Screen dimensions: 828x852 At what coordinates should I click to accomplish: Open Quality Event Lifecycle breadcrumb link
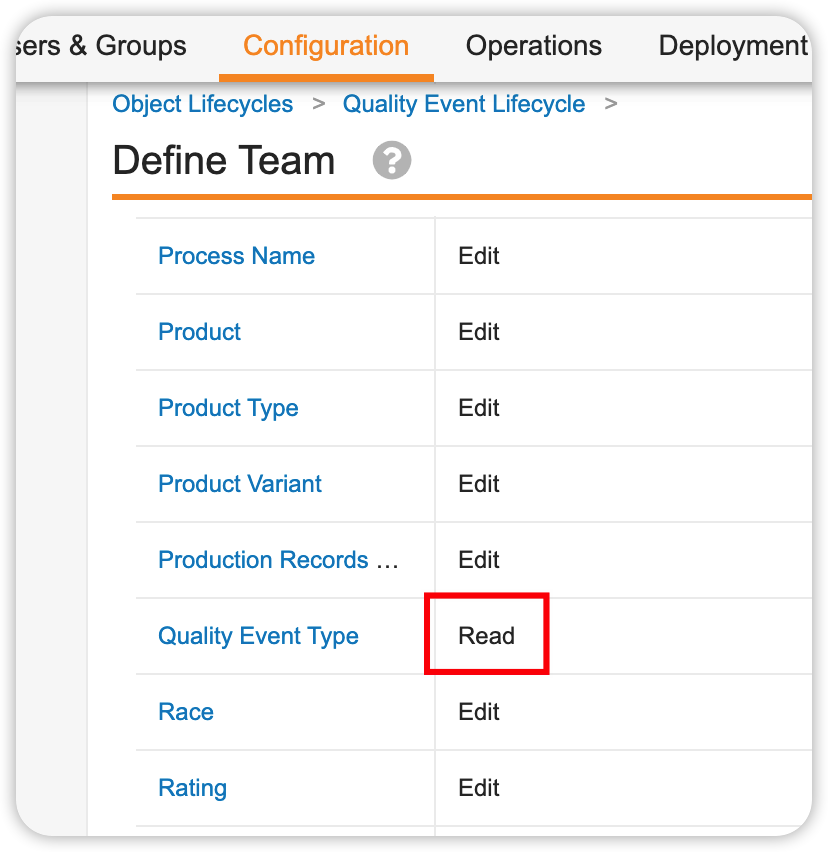point(464,104)
